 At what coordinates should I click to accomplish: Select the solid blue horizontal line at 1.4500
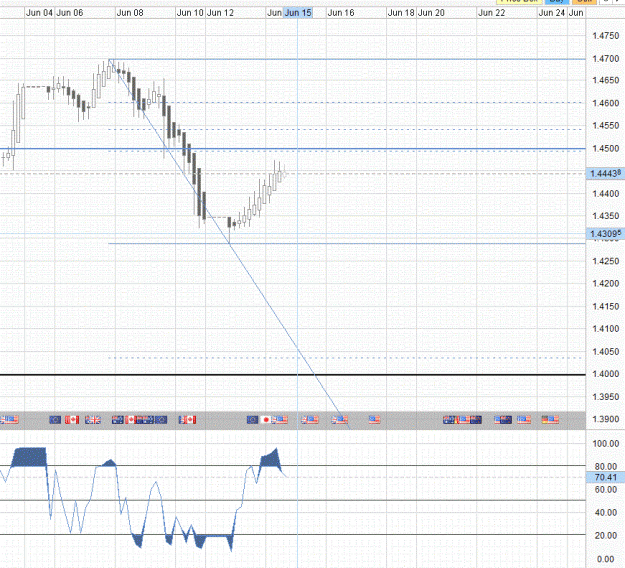click(293, 149)
